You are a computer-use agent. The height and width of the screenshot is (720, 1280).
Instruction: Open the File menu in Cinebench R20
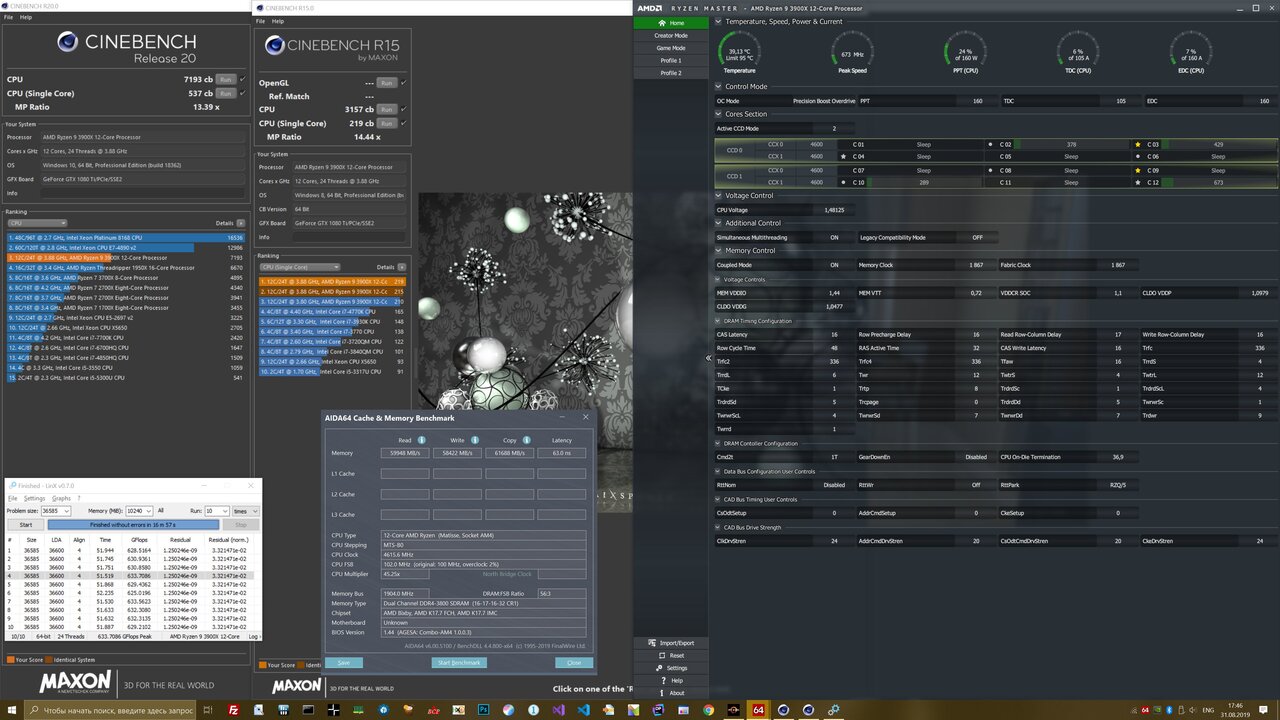pyautogui.click(x=8, y=17)
